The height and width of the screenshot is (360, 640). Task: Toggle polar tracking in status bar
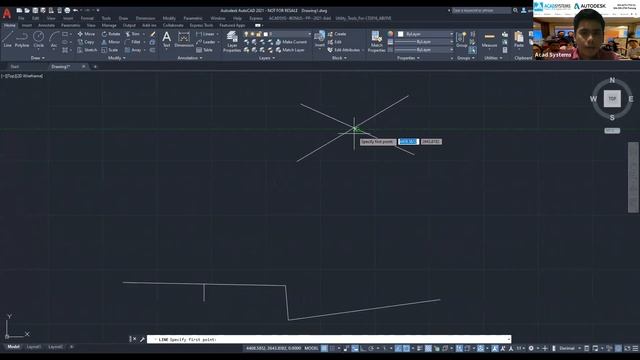(371, 348)
